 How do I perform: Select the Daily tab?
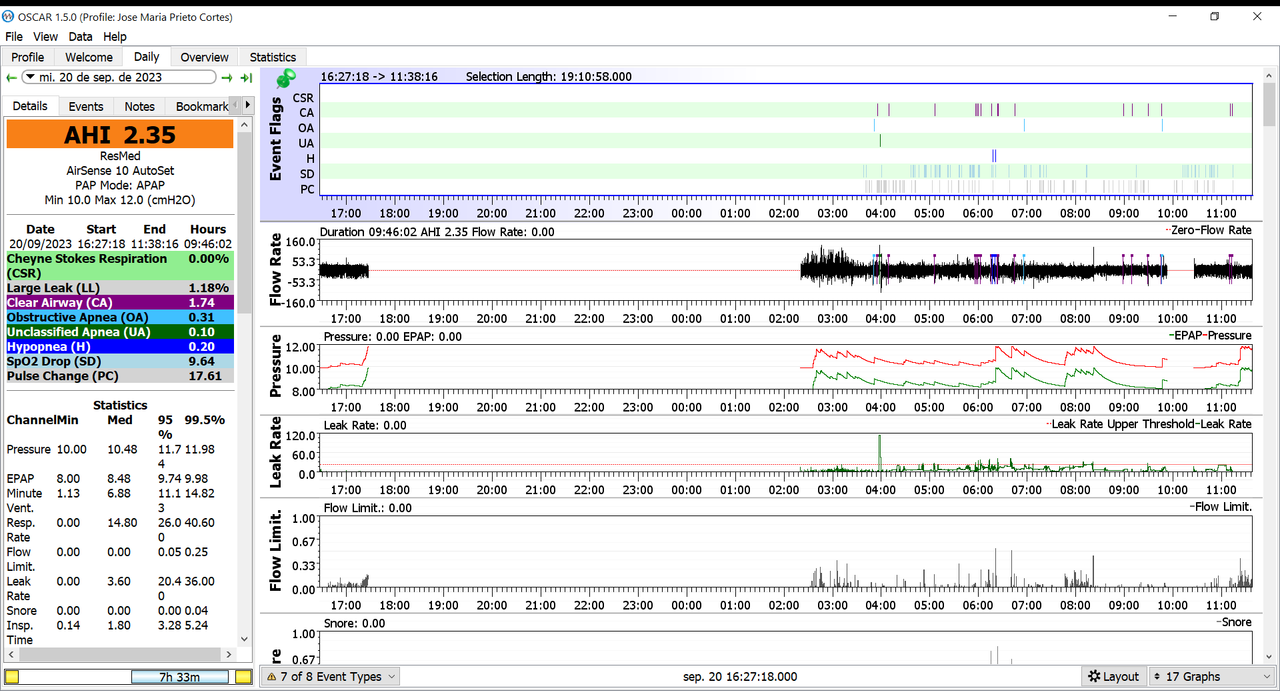pos(146,57)
